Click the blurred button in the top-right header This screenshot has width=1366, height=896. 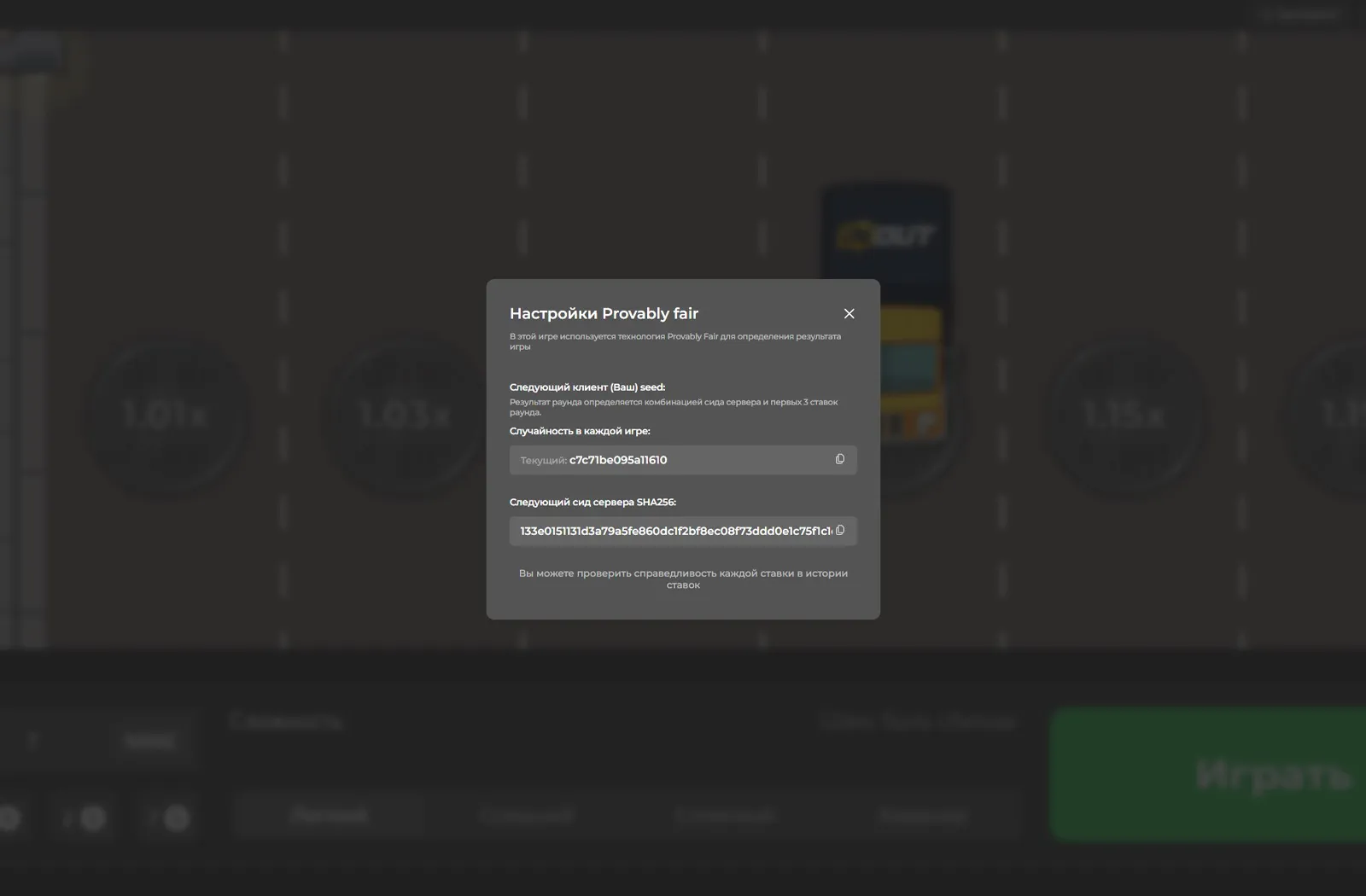[1299, 14]
